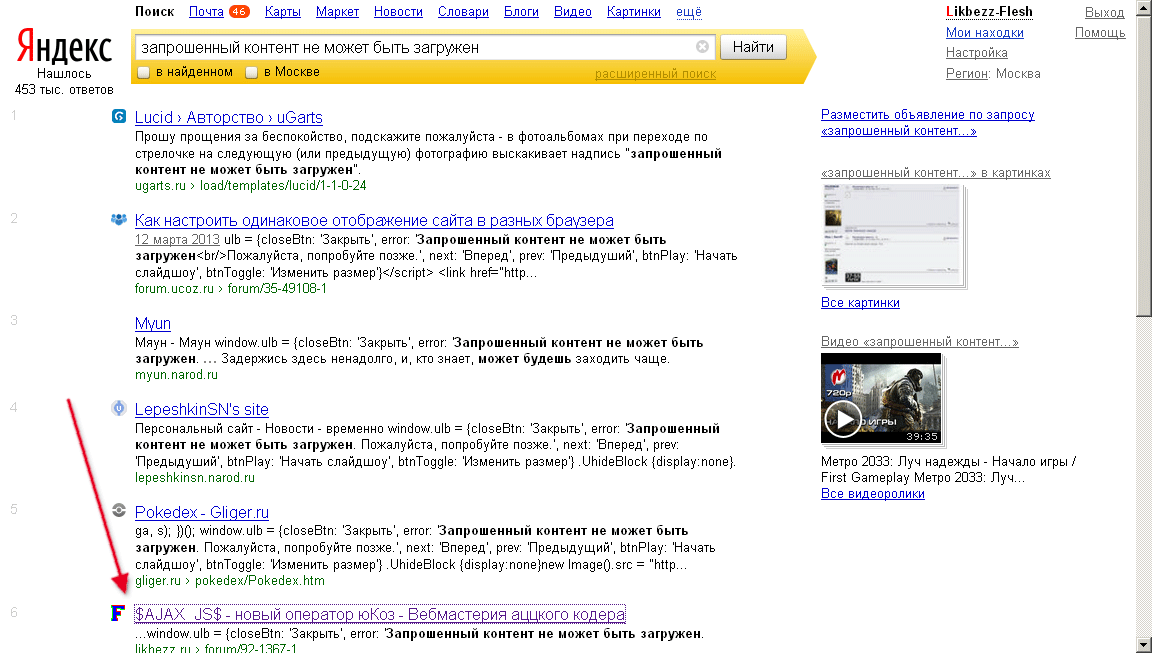Open the Likbezz-Flesh user profile
1152x653 pixels.
(x=989, y=12)
